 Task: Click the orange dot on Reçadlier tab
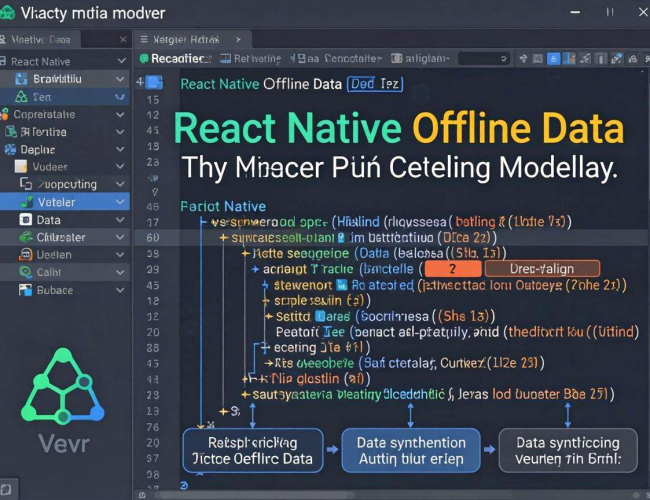[x=144, y=59]
